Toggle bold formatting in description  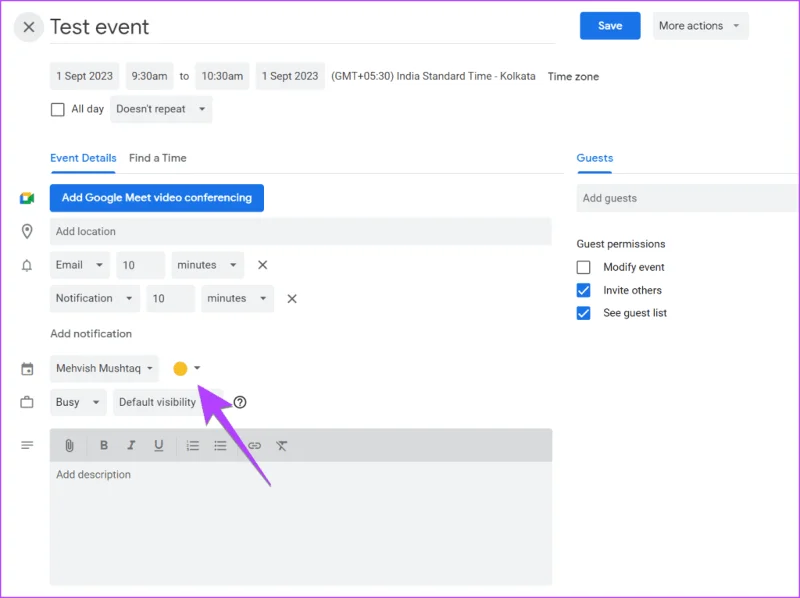coord(104,445)
